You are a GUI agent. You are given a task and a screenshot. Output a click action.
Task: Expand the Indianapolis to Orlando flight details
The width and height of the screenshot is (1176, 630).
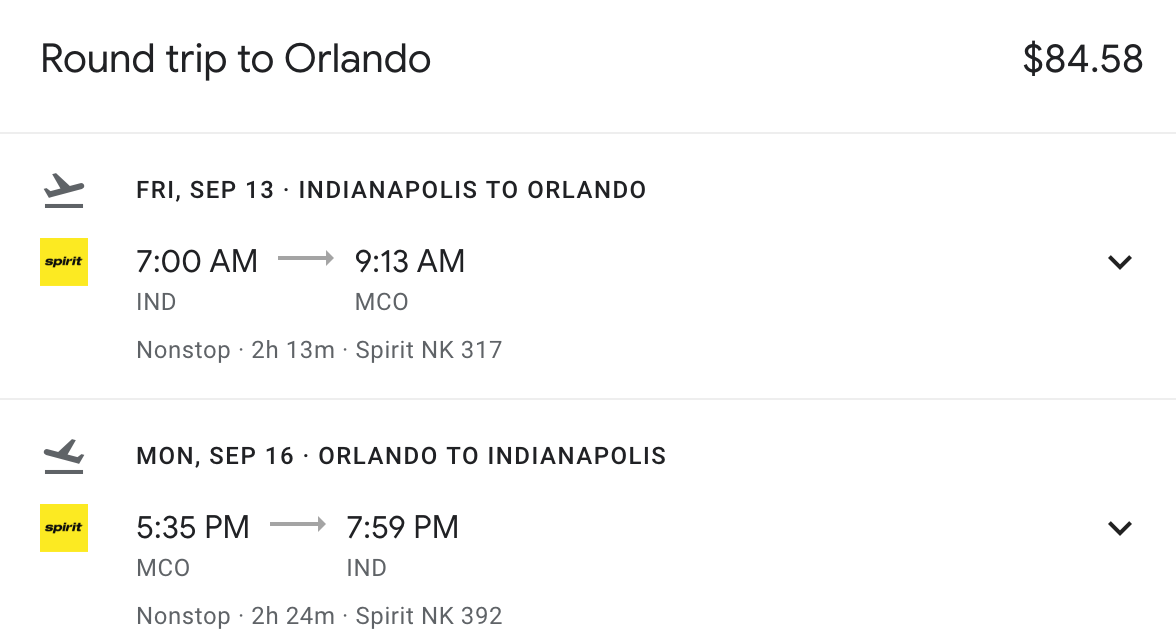1120,262
